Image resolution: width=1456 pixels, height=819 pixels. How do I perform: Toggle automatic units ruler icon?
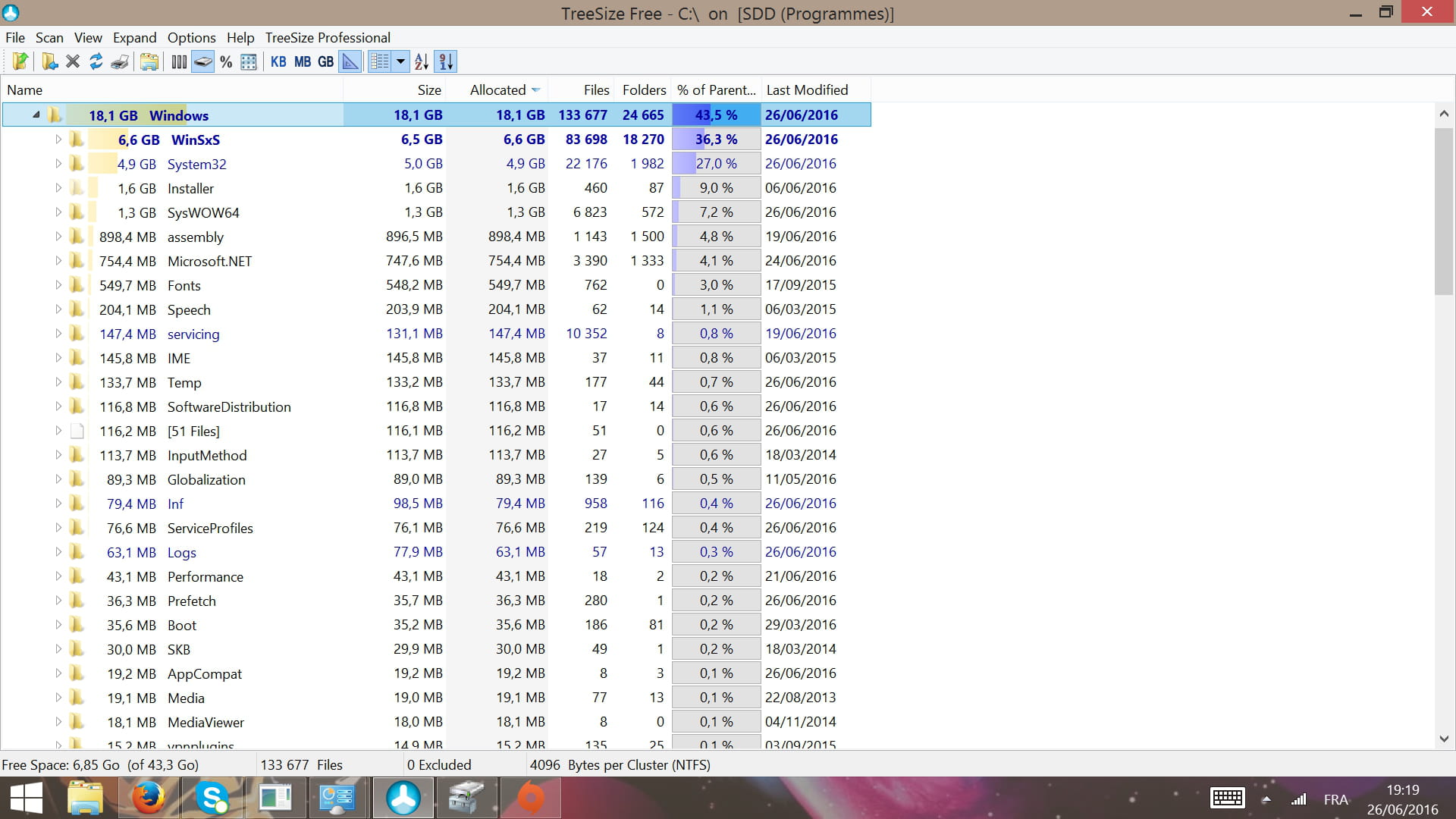(350, 61)
